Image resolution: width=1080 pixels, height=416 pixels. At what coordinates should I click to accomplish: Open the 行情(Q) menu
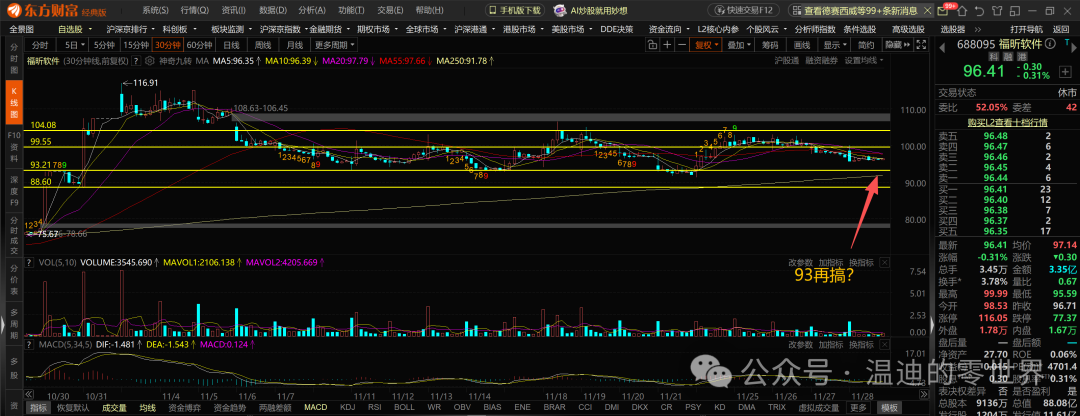pos(195,10)
